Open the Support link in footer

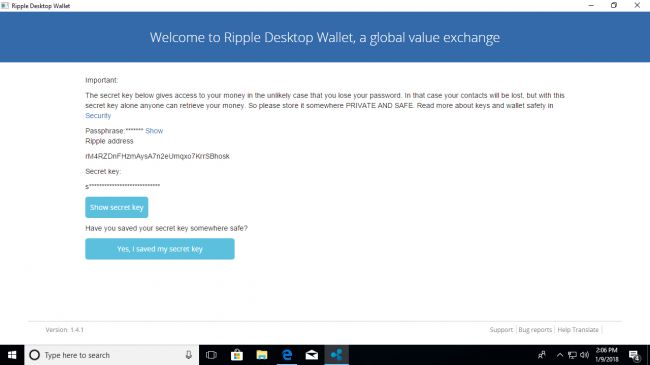click(501, 330)
